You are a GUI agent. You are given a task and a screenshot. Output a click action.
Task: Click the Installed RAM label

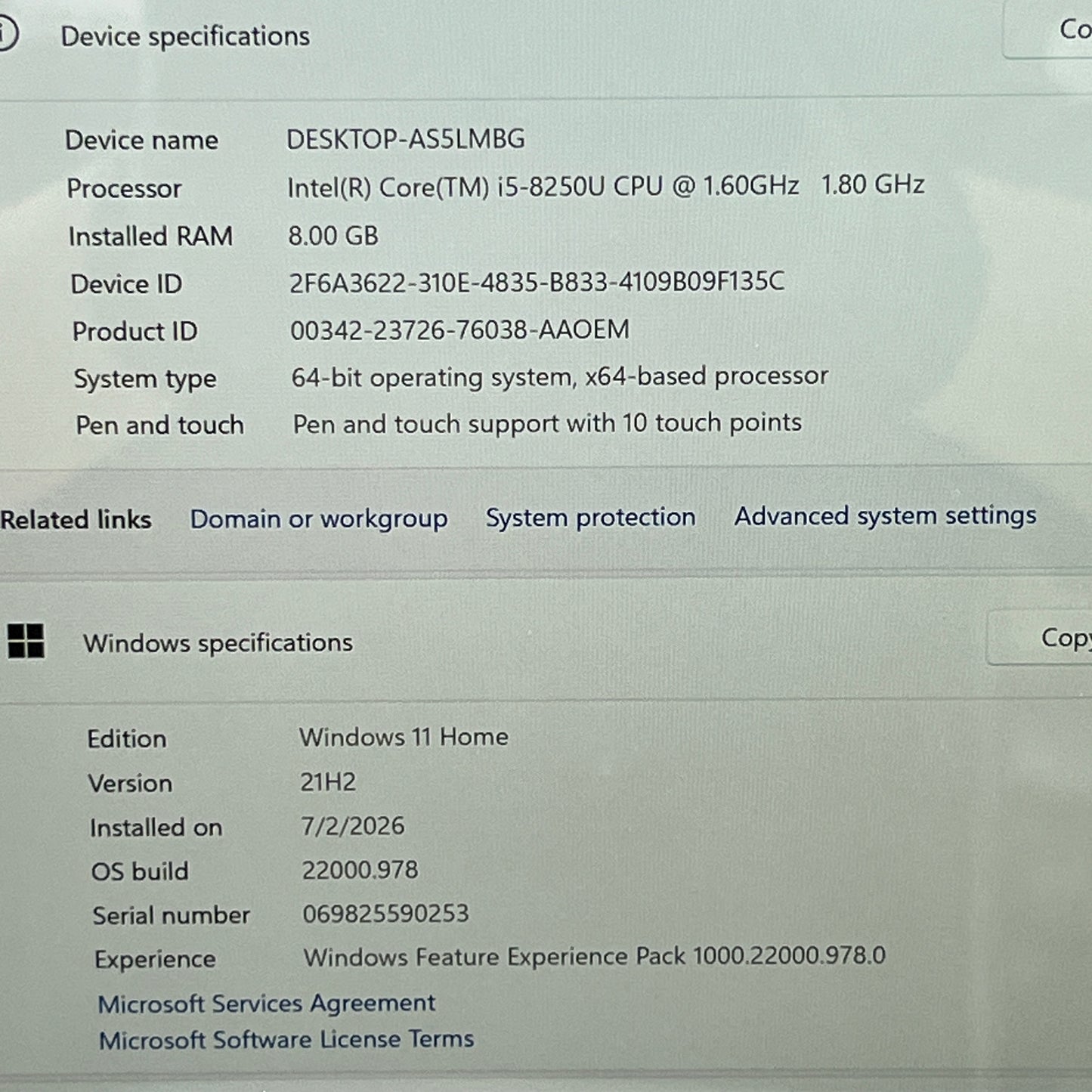tap(150, 237)
